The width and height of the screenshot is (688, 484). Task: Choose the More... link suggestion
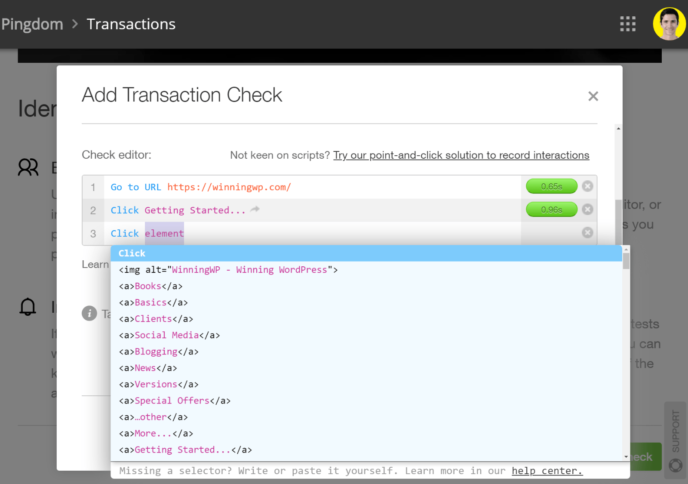point(366,434)
